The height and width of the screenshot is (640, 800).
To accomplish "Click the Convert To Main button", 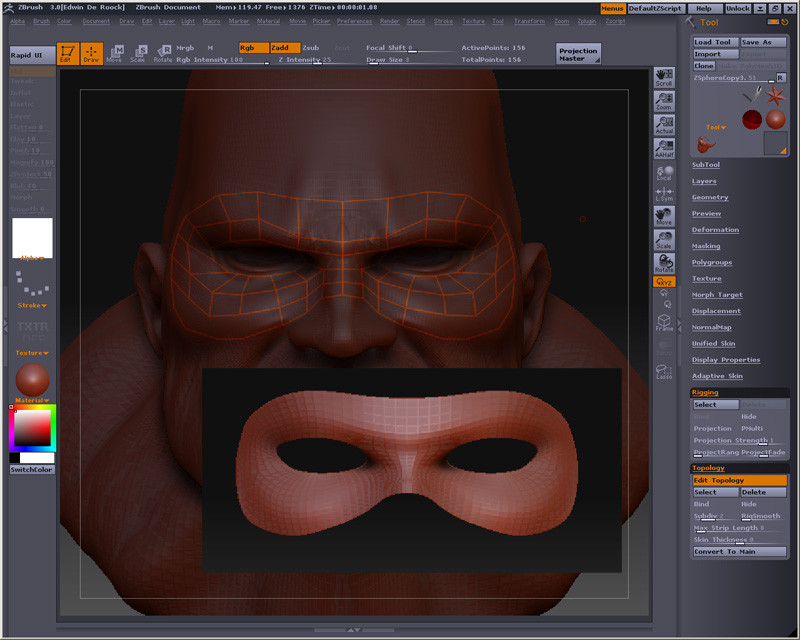I will [x=739, y=552].
